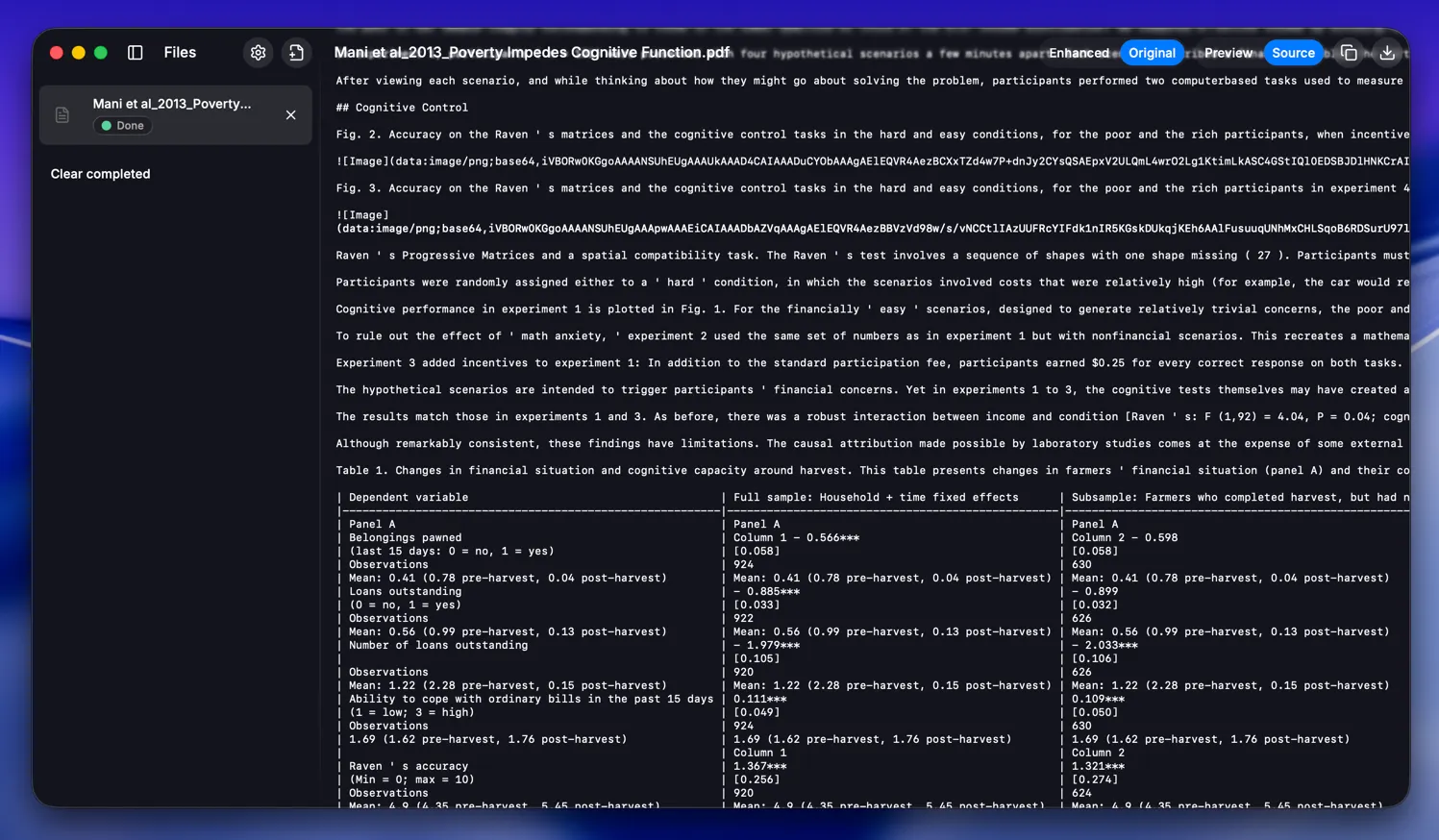Viewport: 1439px width, 840px height.
Task: Click 'Column 2 - 0.598' value
Action: tap(1125, 538)
